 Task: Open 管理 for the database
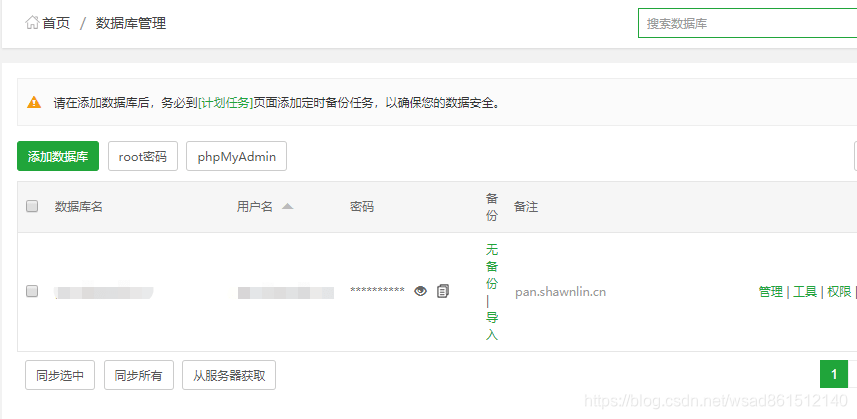[x=771, y=292]
